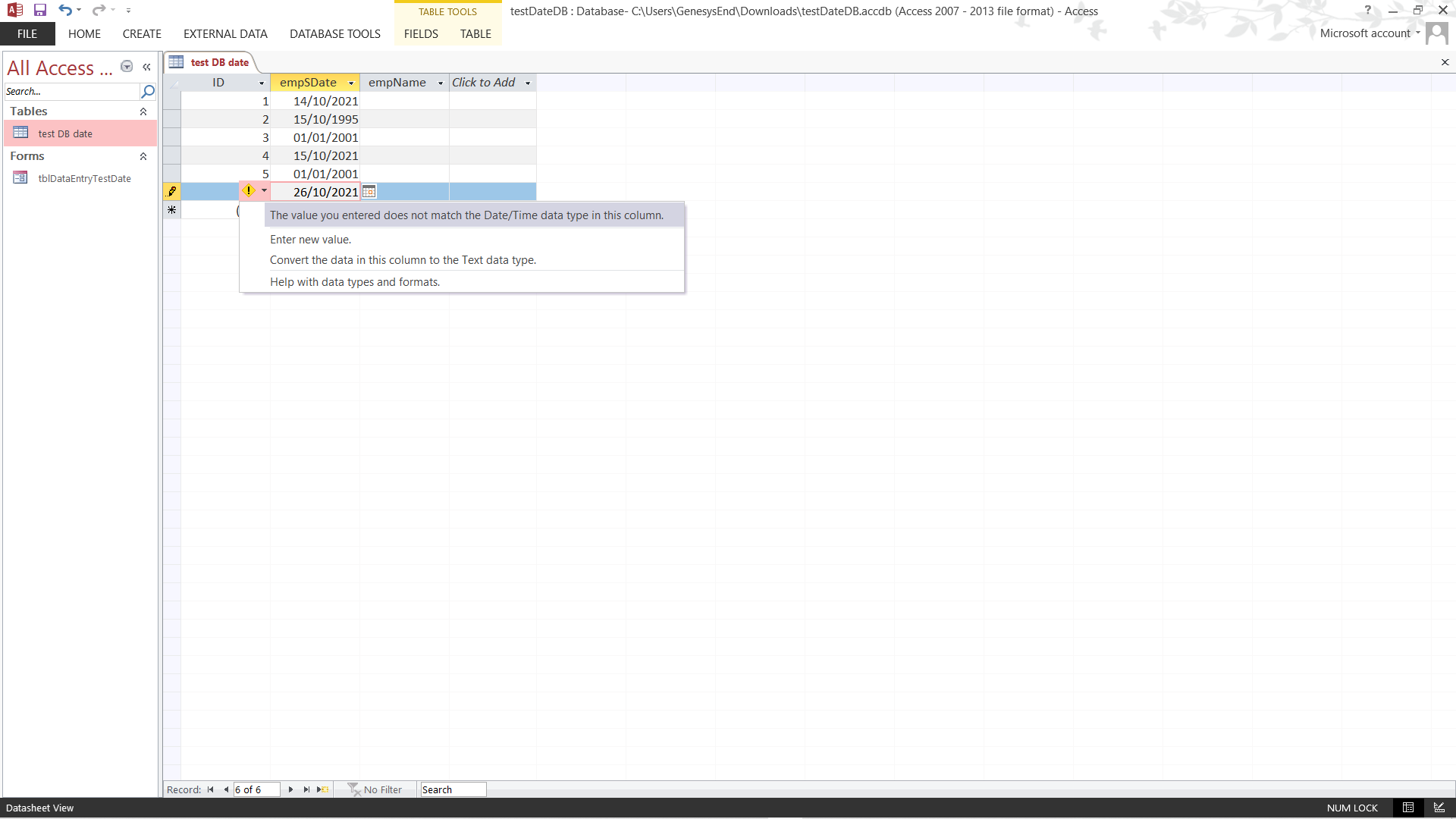Open the Microsoft account menu

(x=1370, y=33)
